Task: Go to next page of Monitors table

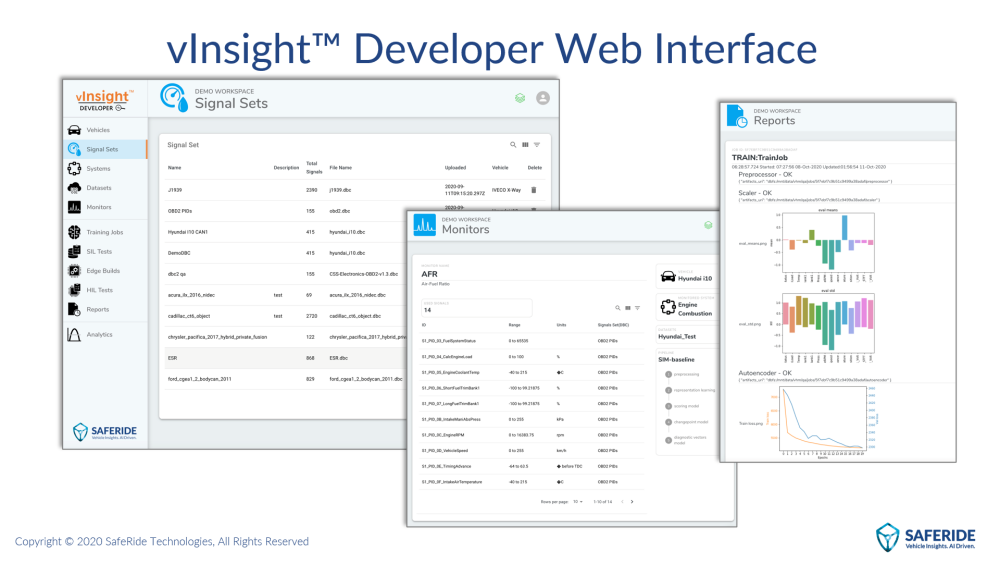Action: 632,502
